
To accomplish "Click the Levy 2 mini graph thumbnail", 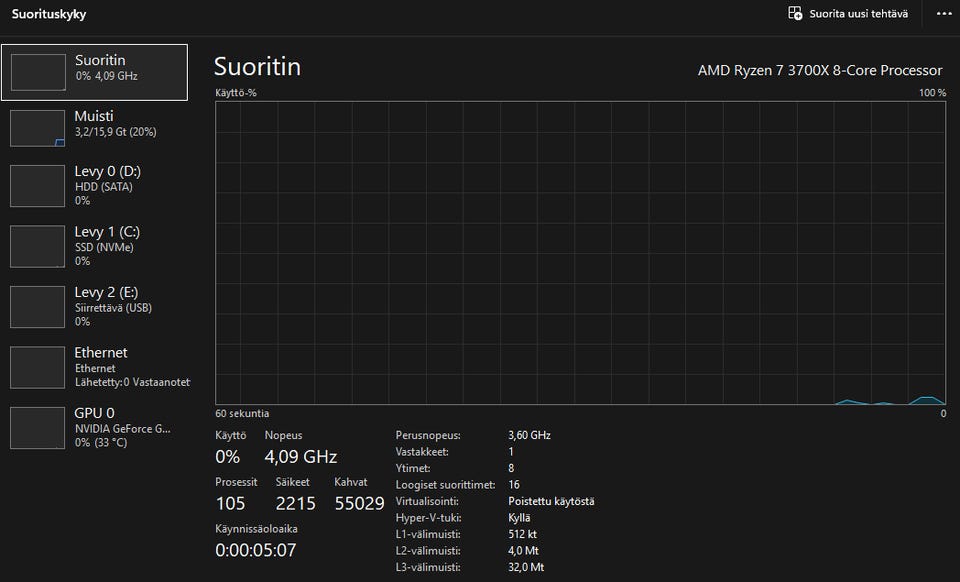I will click(37, 307).
